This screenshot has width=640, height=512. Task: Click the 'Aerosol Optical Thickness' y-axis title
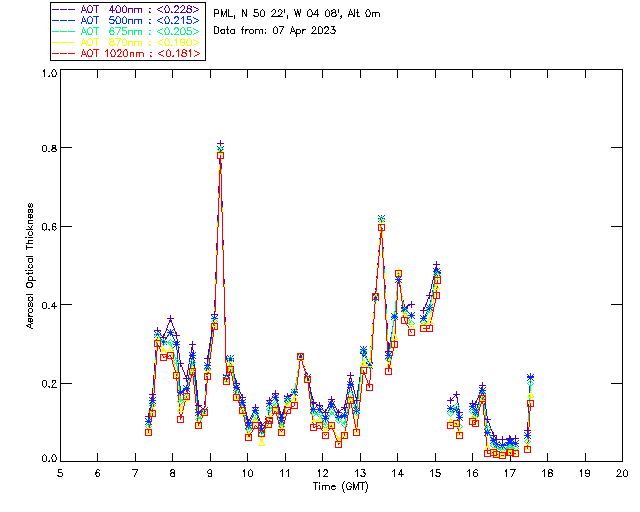click(x=30, y=266)
